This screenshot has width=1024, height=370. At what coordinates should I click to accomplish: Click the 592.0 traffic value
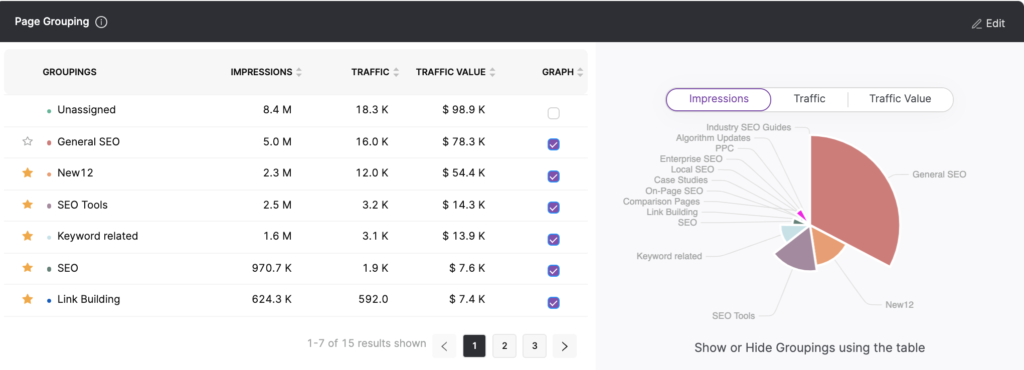[x=374, y=299]
